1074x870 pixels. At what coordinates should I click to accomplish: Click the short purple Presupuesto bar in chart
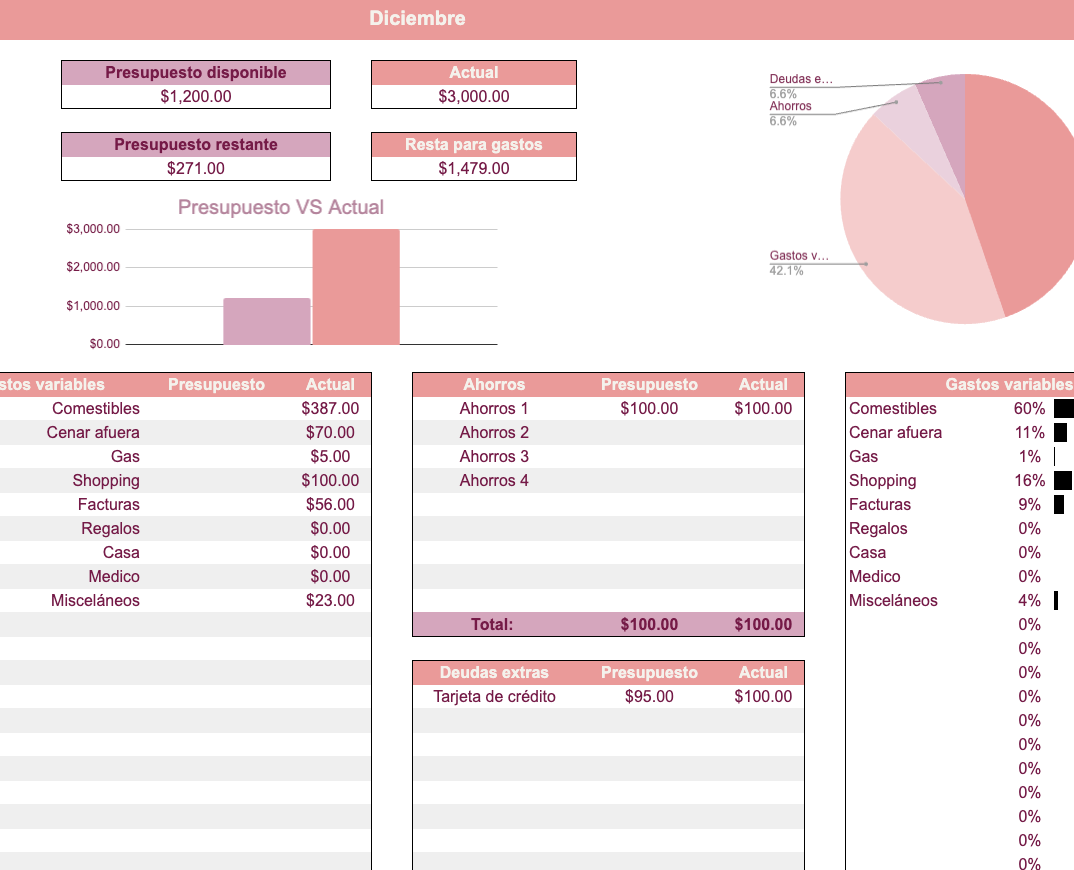(x=266, y=321)
